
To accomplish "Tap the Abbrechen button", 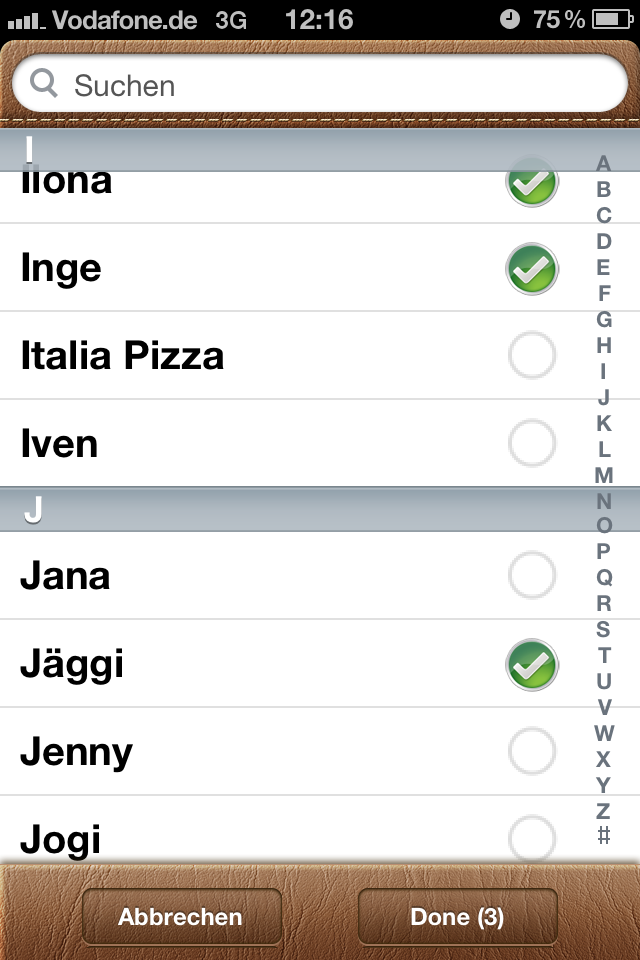I will 181,917.
